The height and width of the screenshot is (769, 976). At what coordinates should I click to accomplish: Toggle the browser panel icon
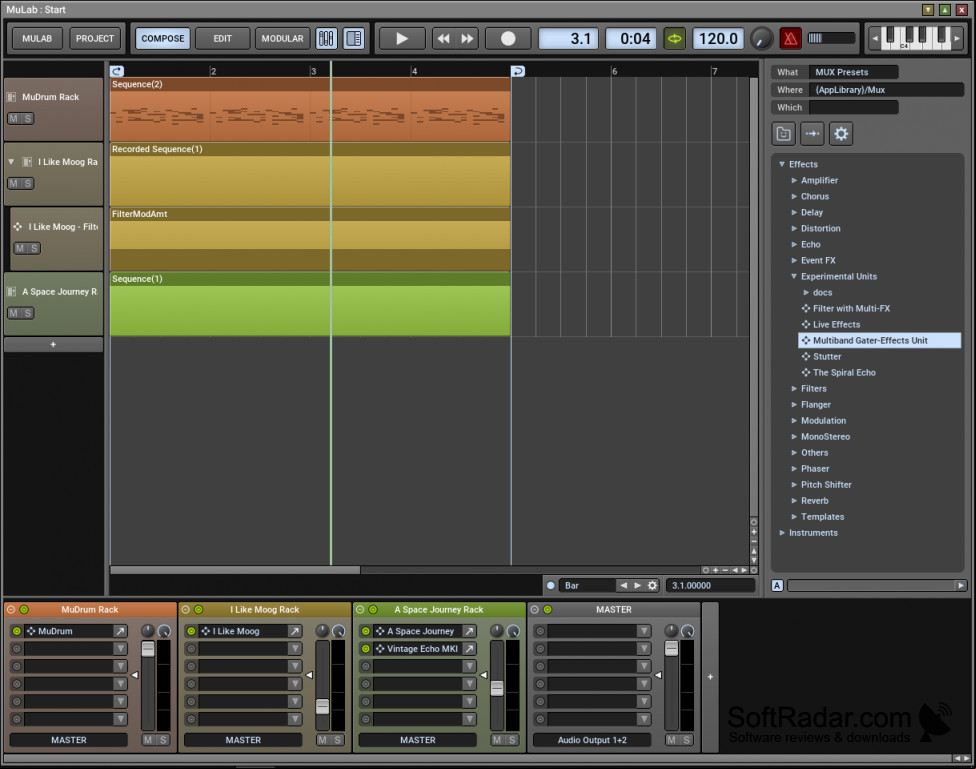[x=354, y=39]
